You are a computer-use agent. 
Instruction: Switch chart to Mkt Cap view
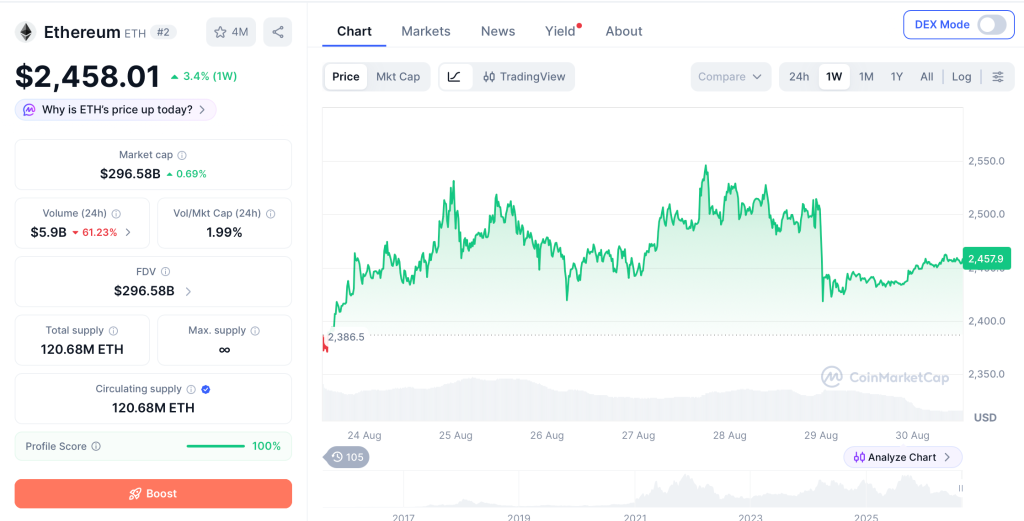pos(398,76)
